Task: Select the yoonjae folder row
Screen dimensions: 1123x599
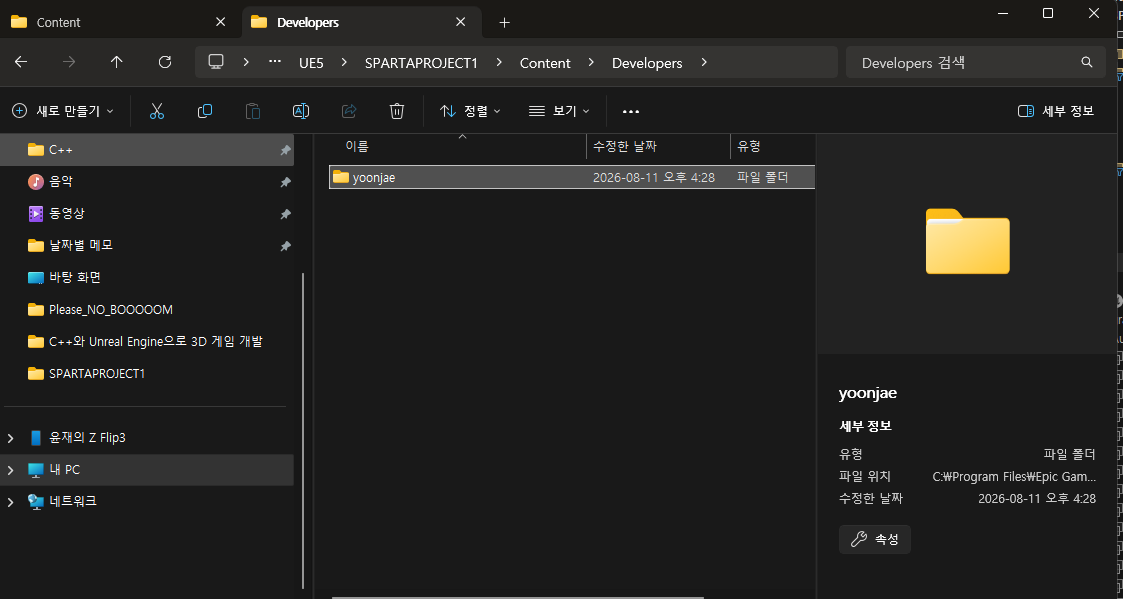Action: tap(572, 177)
